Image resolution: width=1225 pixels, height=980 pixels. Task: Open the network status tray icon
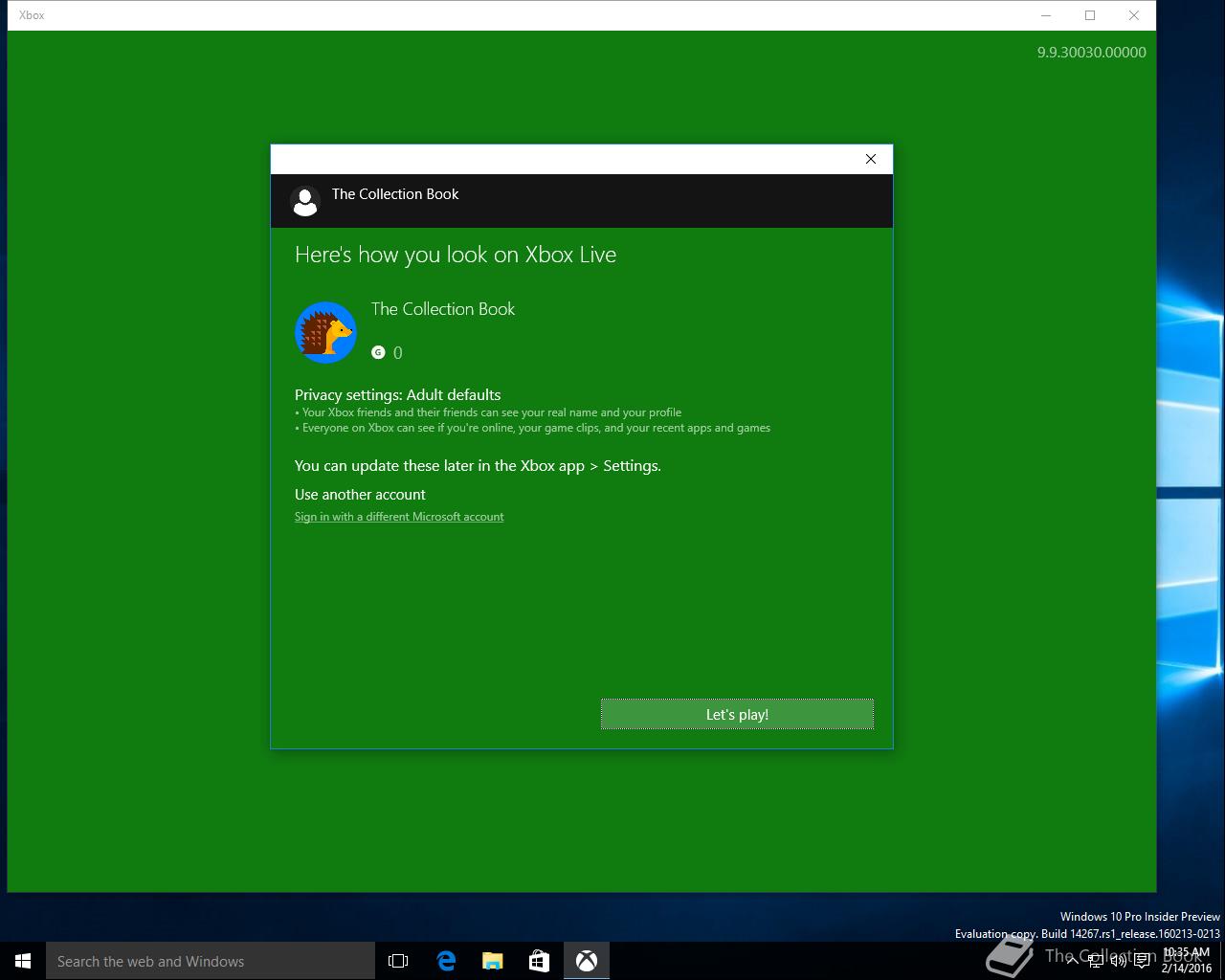1096,961
